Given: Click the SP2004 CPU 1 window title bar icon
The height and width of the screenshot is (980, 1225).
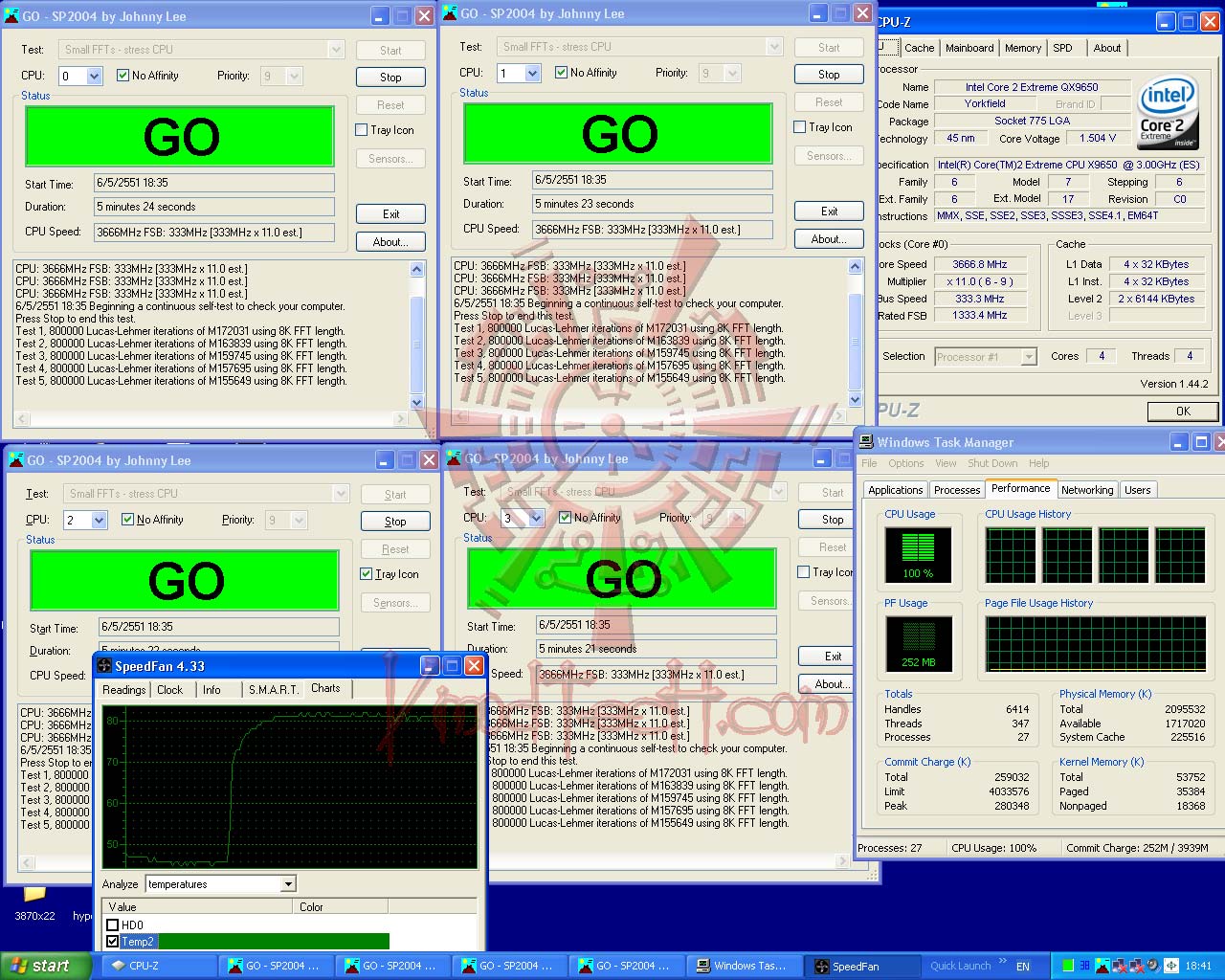Looking at the screenshot, I should [450, 13].
